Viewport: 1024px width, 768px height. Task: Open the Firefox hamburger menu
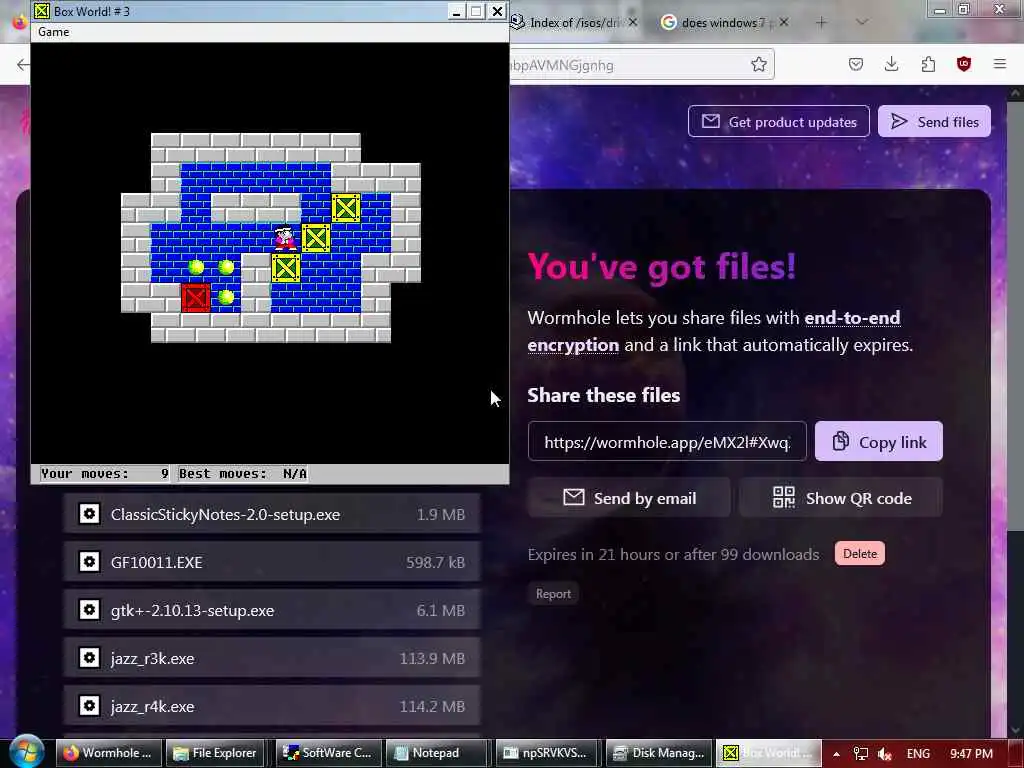pyautogui.click(x=1000, y=64)
